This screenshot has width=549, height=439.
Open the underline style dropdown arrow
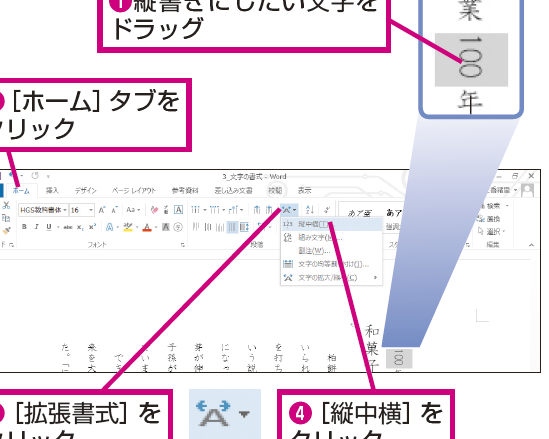tap(58, 227)
